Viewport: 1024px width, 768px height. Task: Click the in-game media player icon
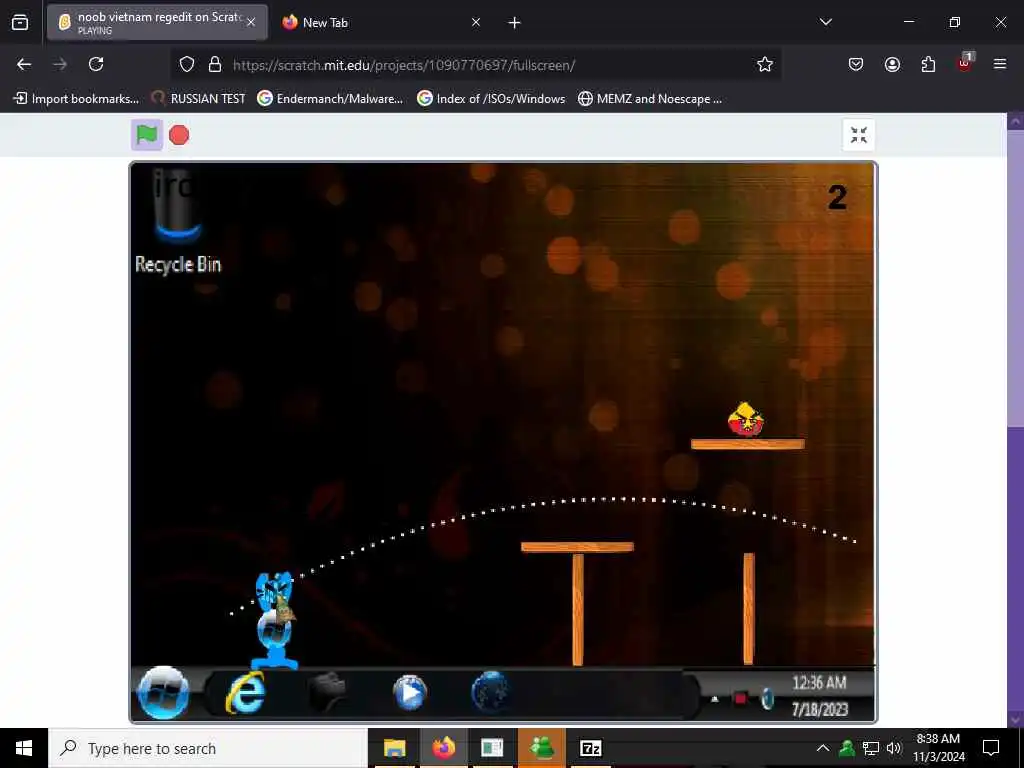[409, 693]
